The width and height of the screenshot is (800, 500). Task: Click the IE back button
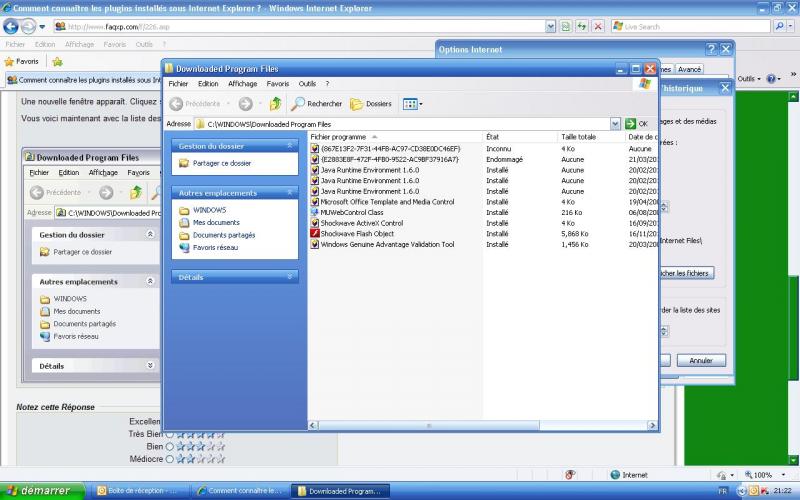tap(11, 26)
